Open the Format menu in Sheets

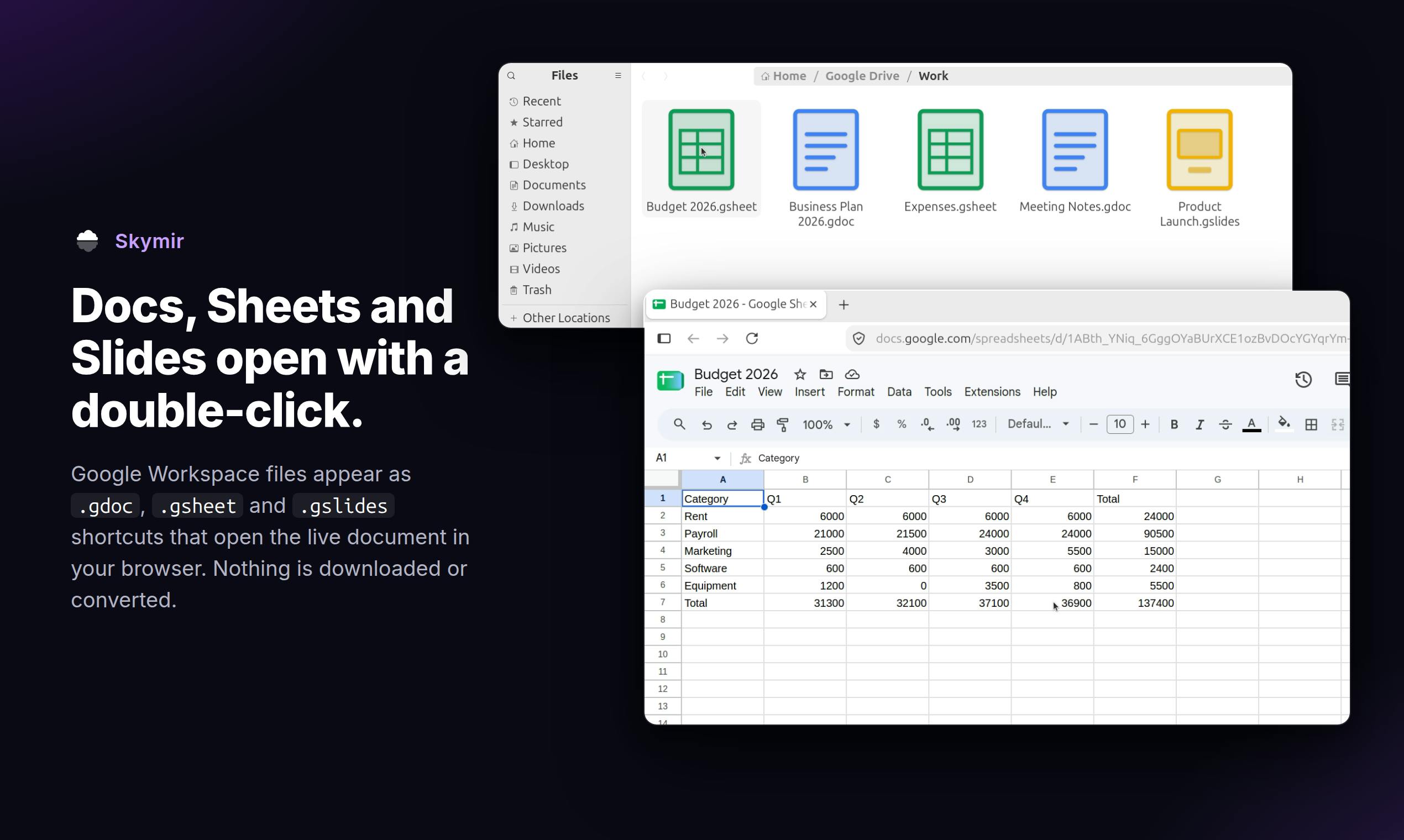point(856,392)
